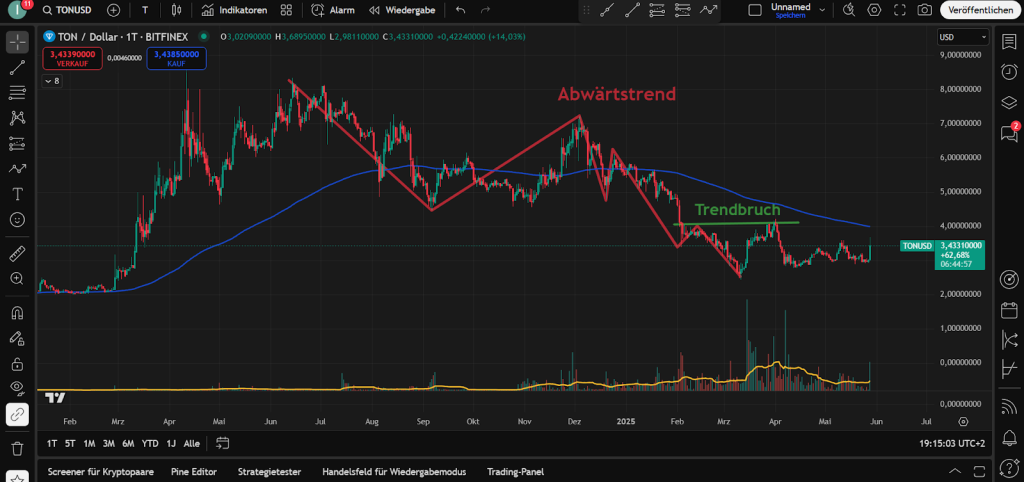Open quick search lightning icon

848,10
